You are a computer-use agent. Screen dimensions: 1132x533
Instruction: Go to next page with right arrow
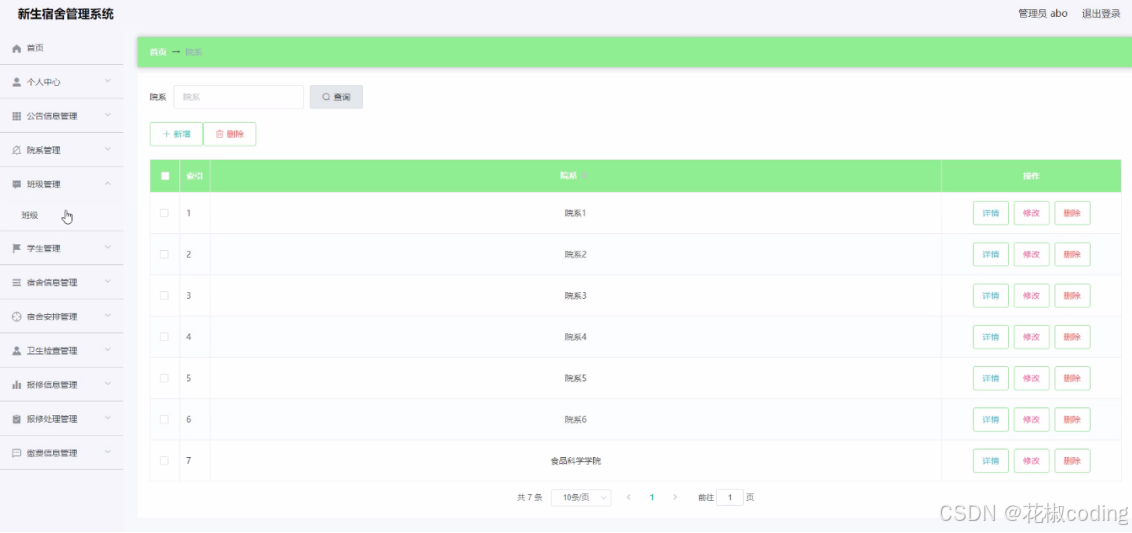click(x=675, y=498)
